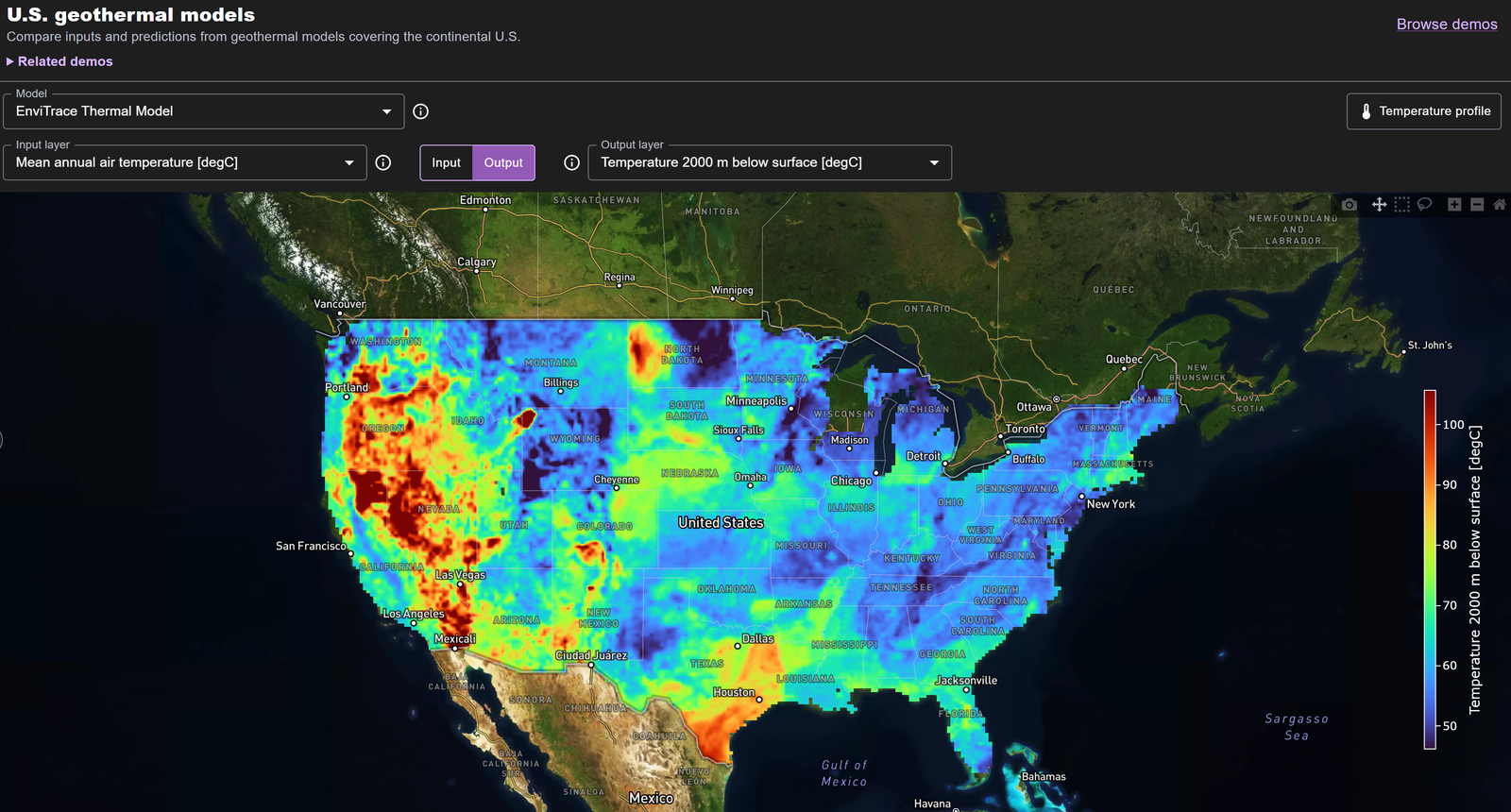Click the San Francisco label
Viewport: 1511px width, 812px height.
(x=311, y=546)
